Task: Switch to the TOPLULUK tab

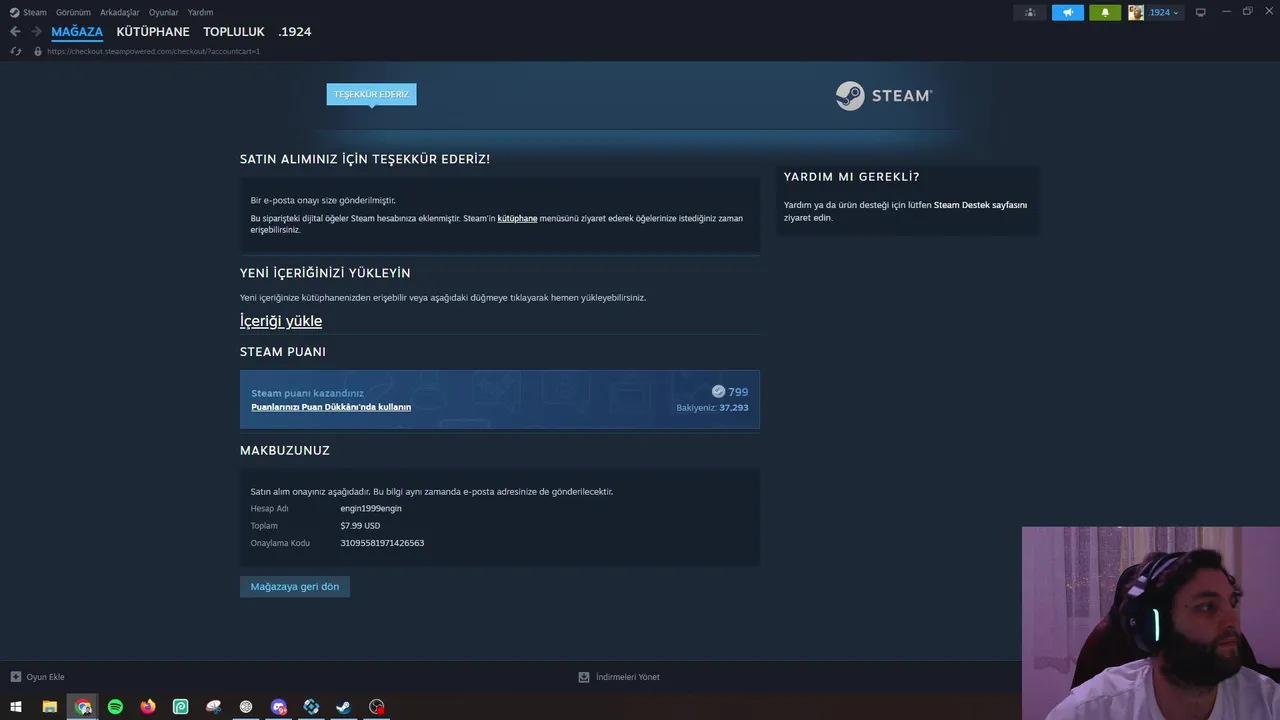Action: pos(234,32)
